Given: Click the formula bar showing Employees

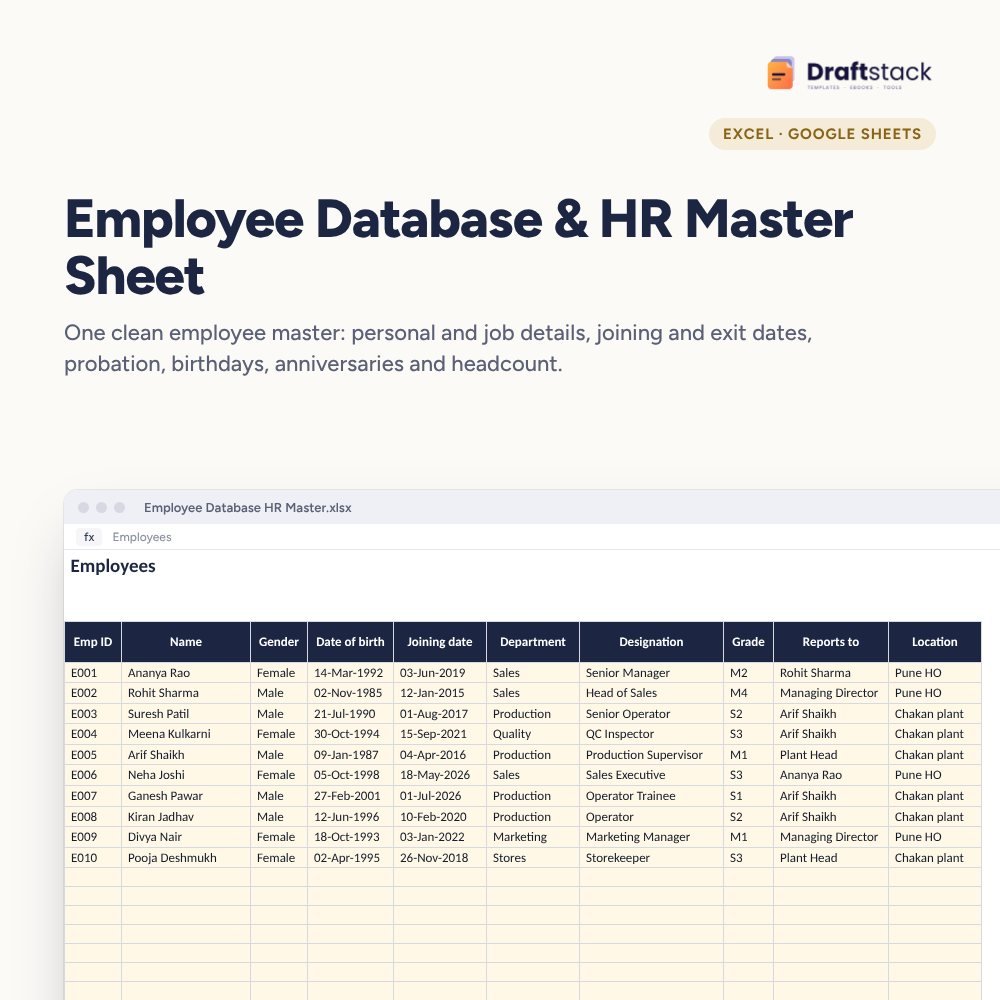Looking at the screenshot, I should click(142, 537).
